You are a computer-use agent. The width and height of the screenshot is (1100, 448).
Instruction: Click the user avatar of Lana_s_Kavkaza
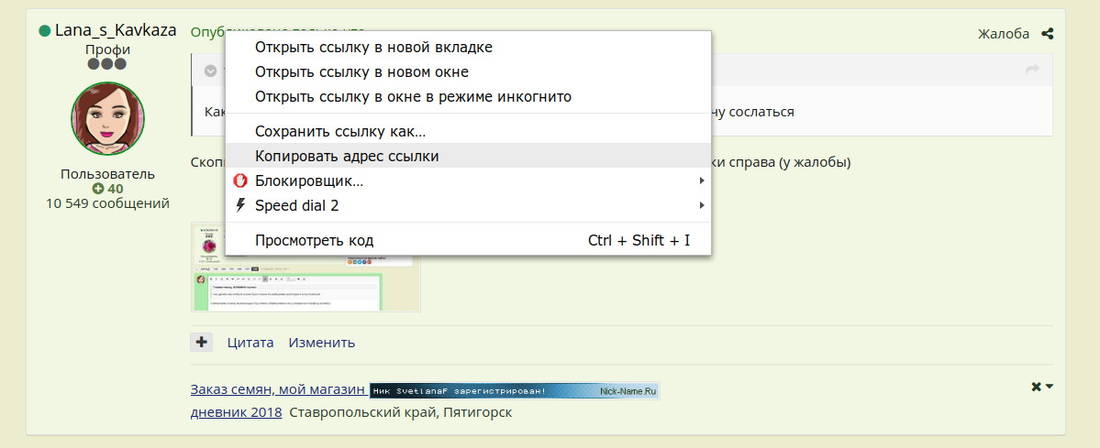[108, 119]
